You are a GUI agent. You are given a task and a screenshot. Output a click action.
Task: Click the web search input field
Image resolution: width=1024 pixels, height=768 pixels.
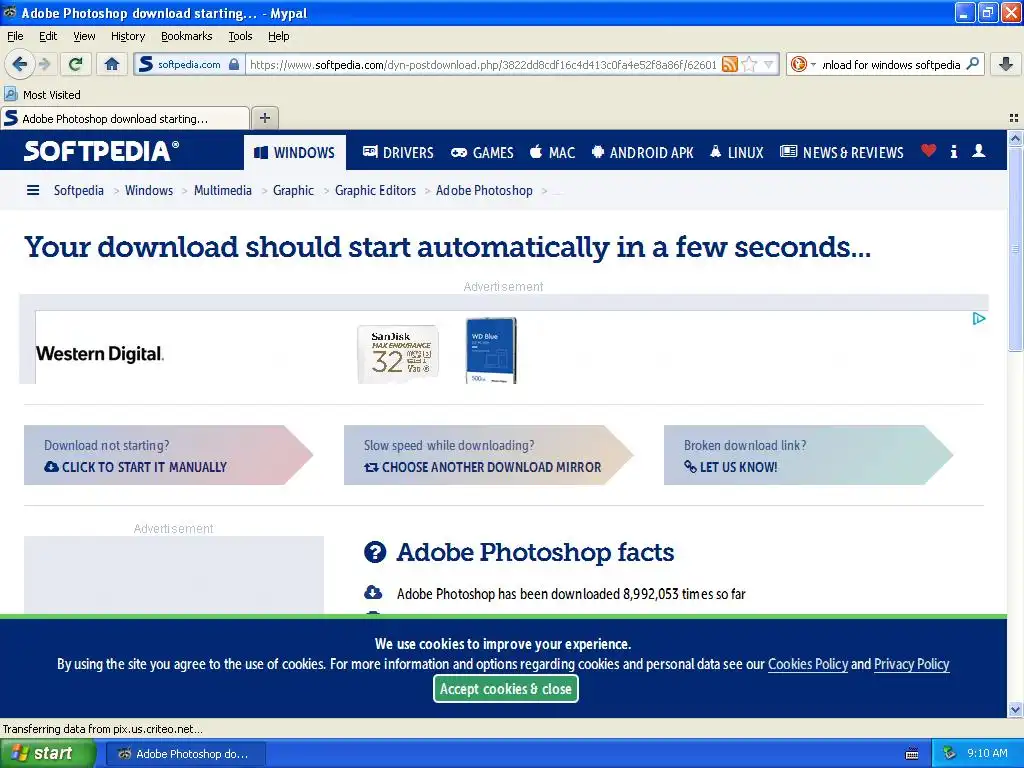[x=891, y=64]
